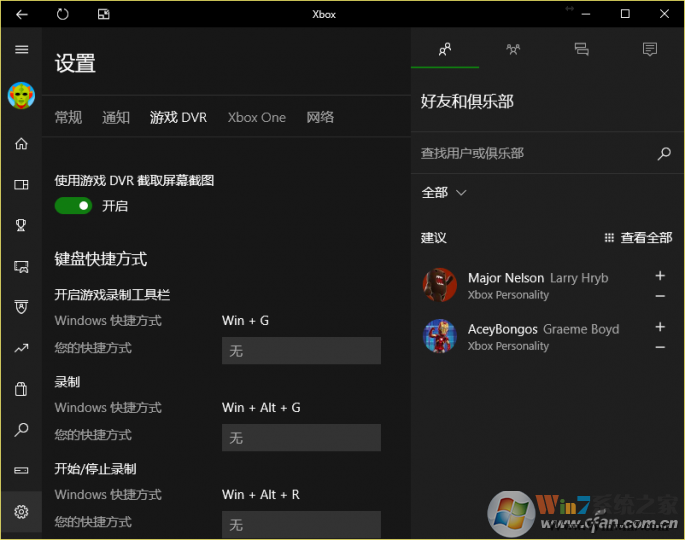Viewport: 685px width, 540px height.
Task: Click search magnifier in friends panel
Action: coord(664,153)
